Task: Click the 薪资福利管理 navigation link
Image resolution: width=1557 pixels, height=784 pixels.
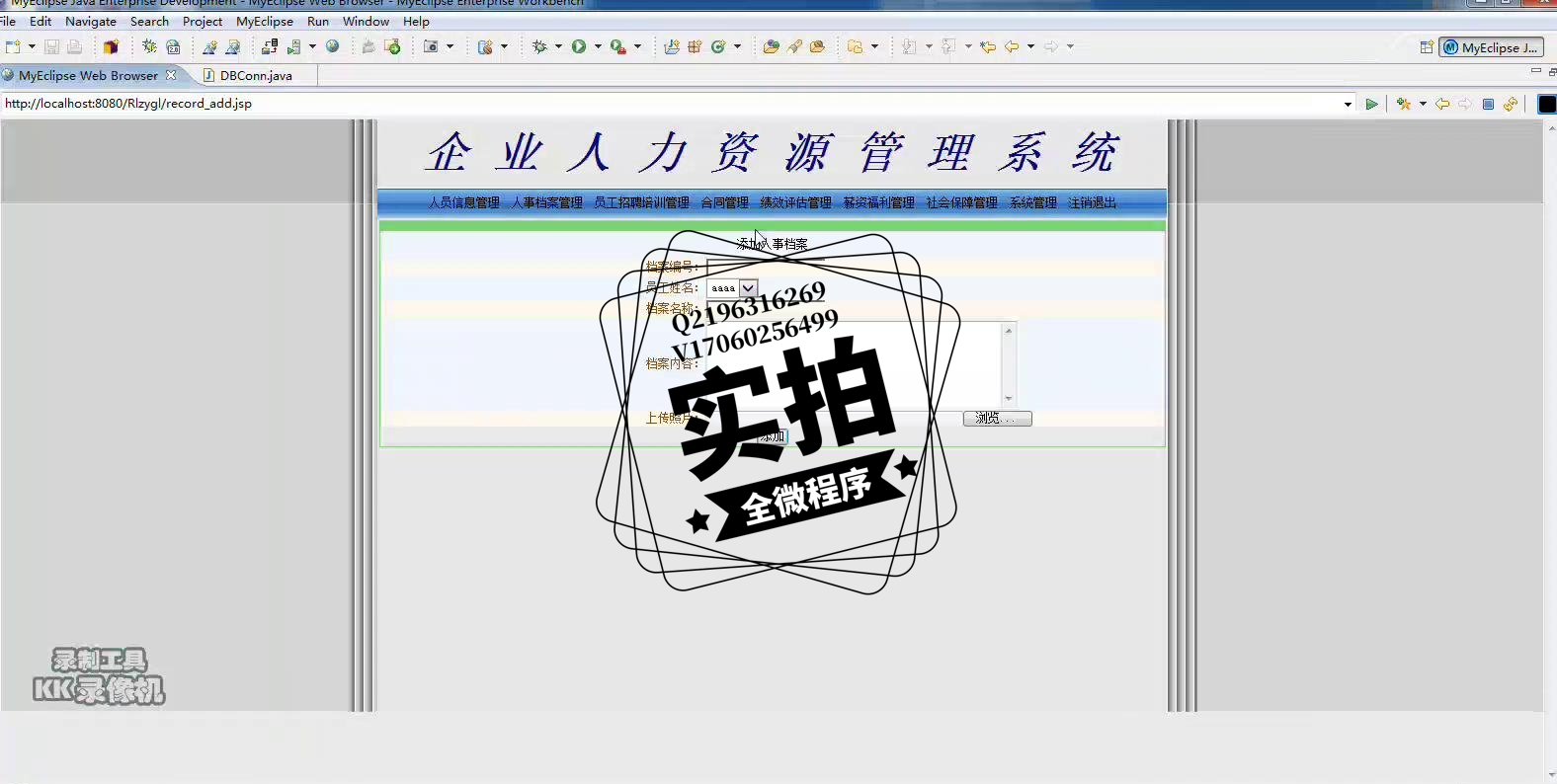Action: (x=878, y=202)
